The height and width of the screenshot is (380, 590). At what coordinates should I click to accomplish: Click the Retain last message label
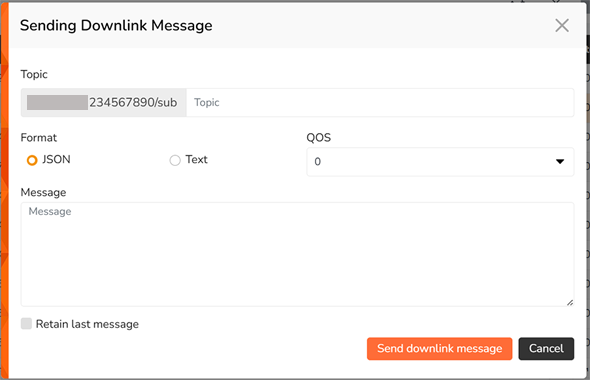pyautogui.click(x=87, y=324)
